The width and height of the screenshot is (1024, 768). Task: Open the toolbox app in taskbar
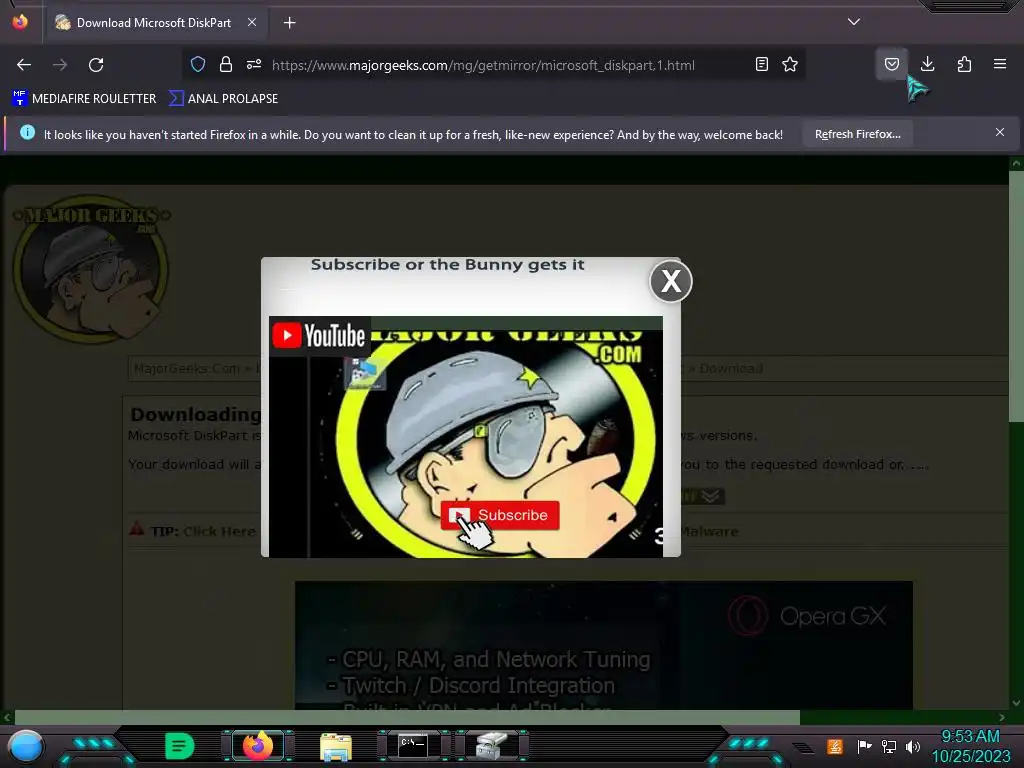coord(491,746)
